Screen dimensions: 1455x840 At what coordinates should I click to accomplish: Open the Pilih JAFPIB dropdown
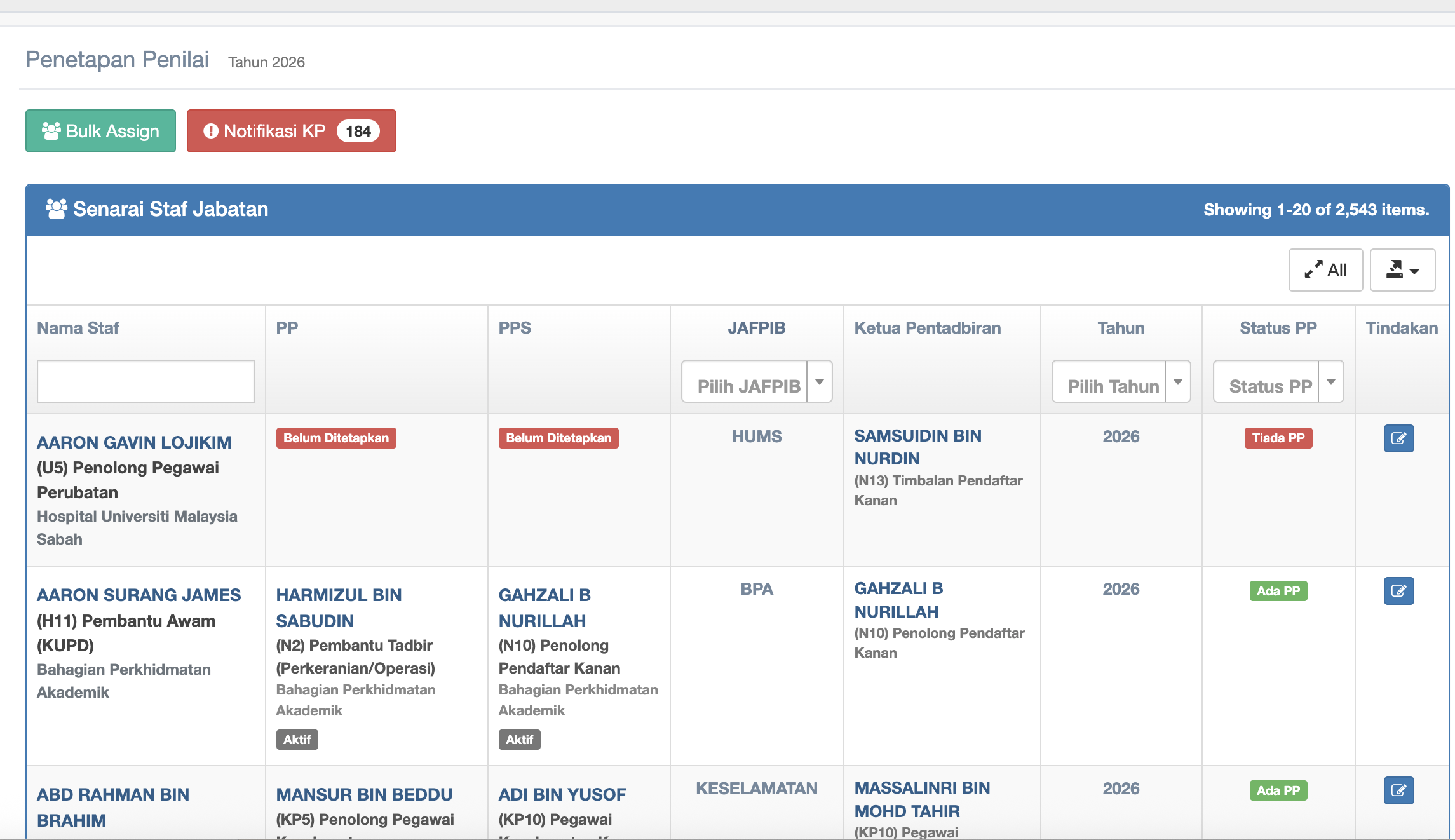[x=756, y=382]
